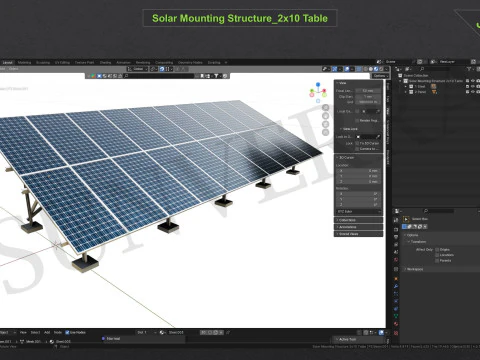Open the node editor View menu

coord(23,332)
